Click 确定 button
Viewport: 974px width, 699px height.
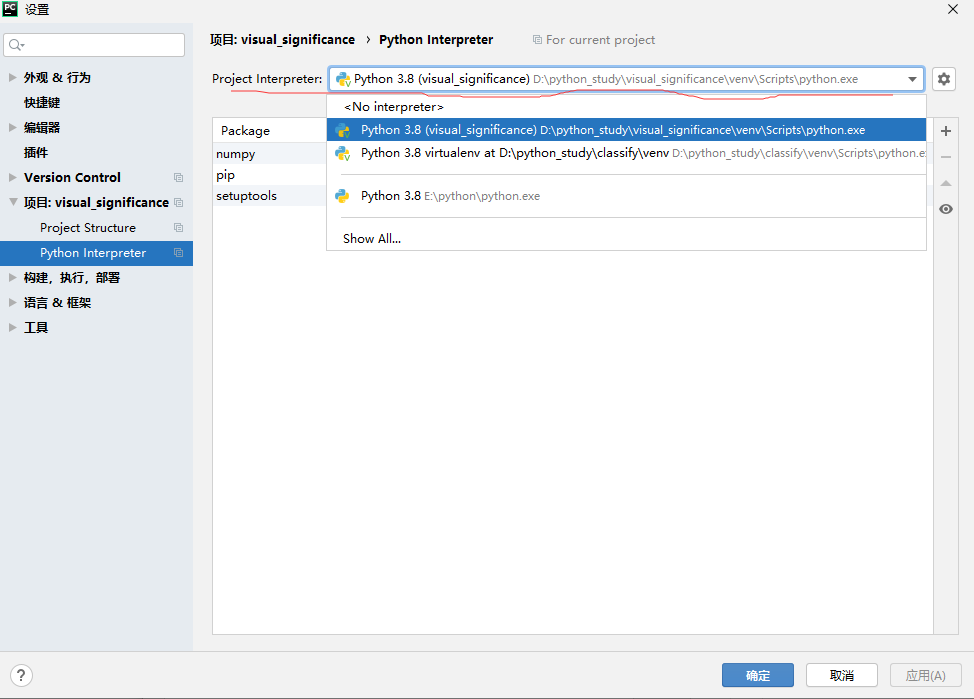[757, 675]
